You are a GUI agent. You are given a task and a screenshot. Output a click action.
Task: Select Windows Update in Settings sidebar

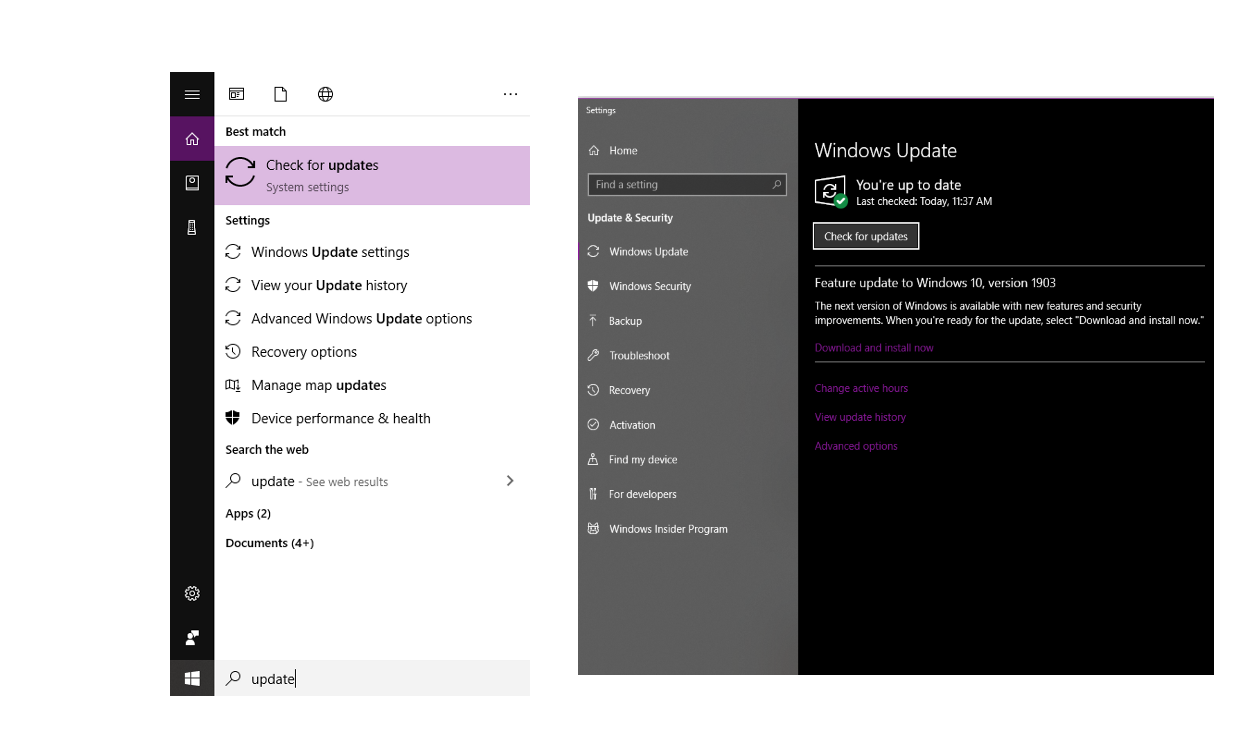(x=688, y=252)
